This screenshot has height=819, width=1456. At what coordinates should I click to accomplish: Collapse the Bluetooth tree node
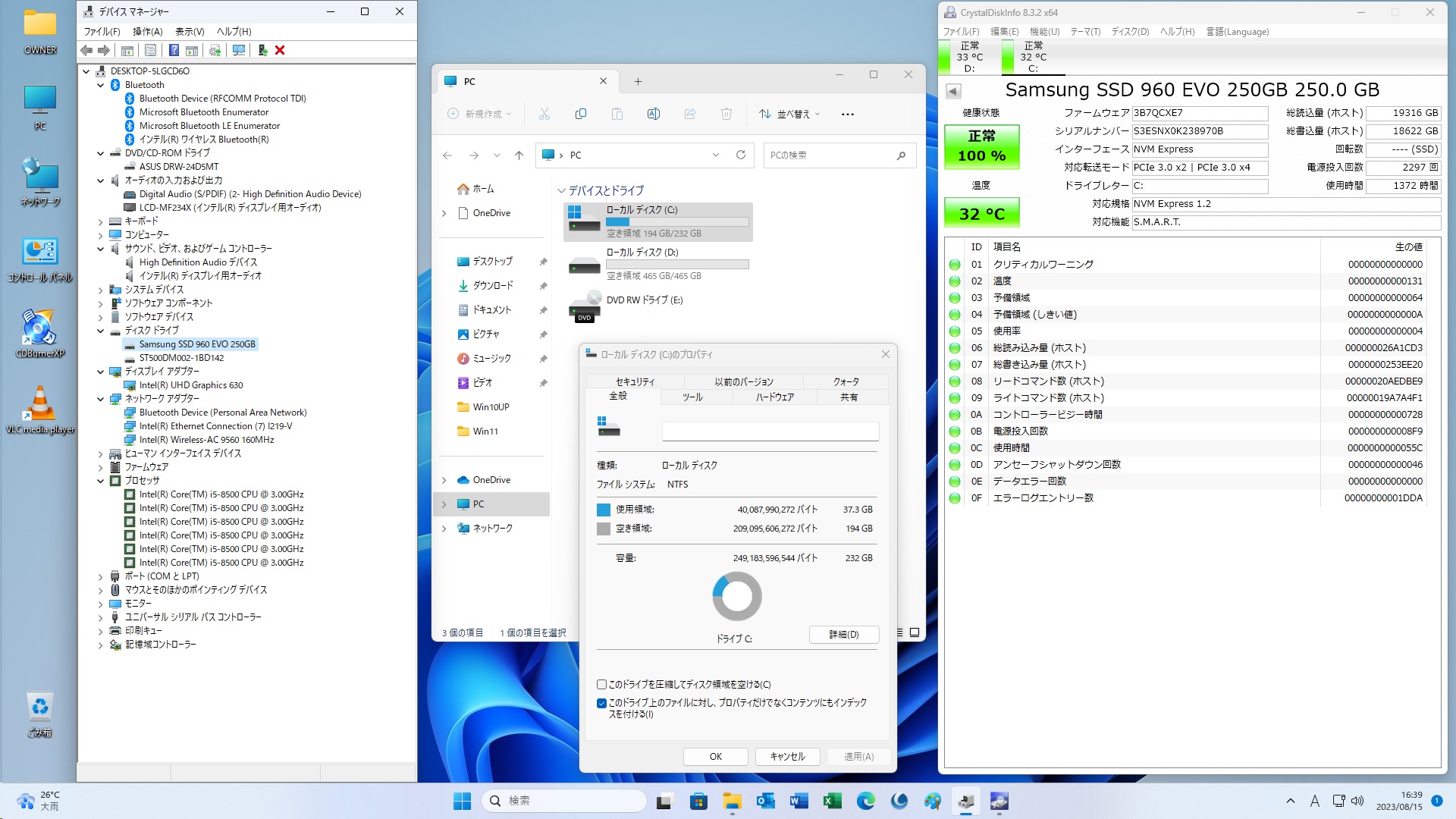[100, 85]
